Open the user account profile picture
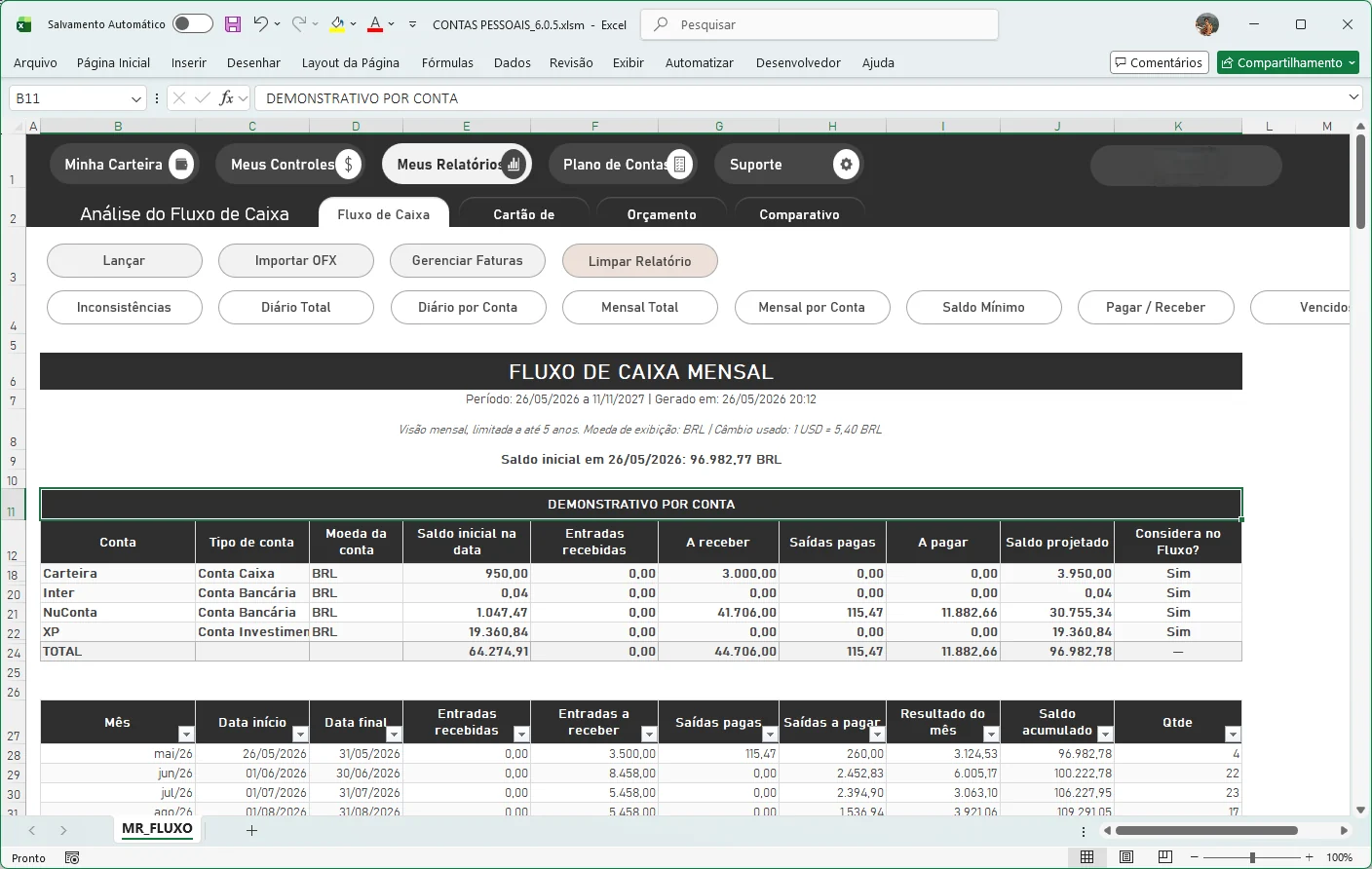Image resolution: width=1372 pixels, height=869 pixels. point(1207,24)
